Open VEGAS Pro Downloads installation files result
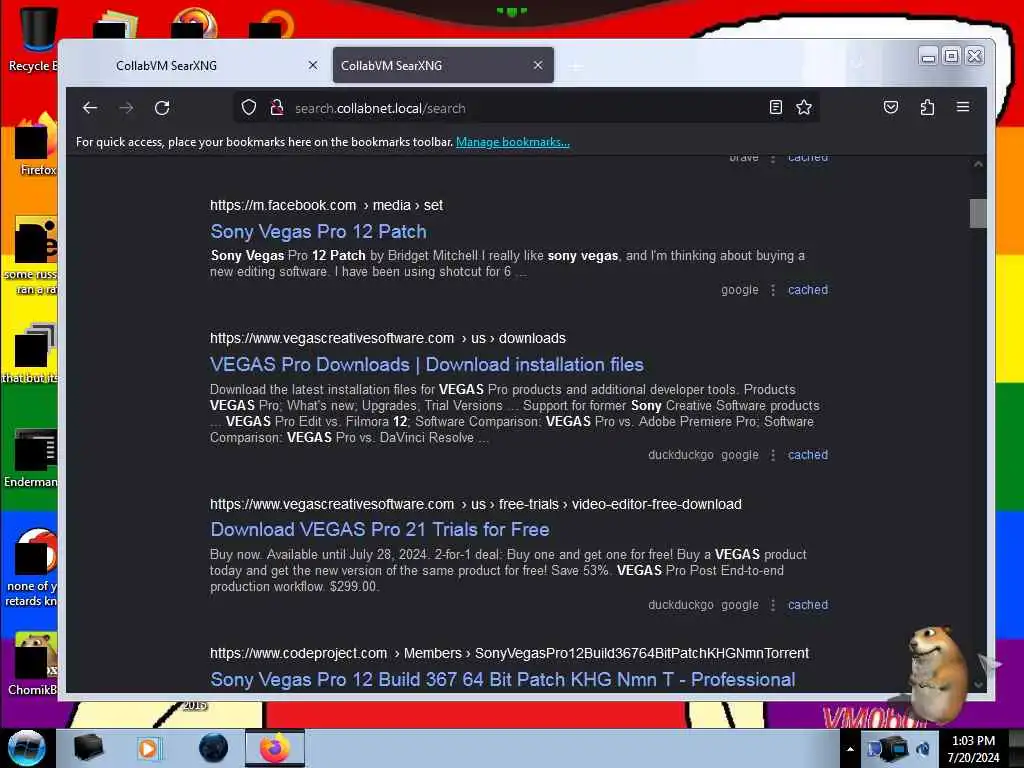The height and width of the screenshot is (768, 1024). click(426, 364)
